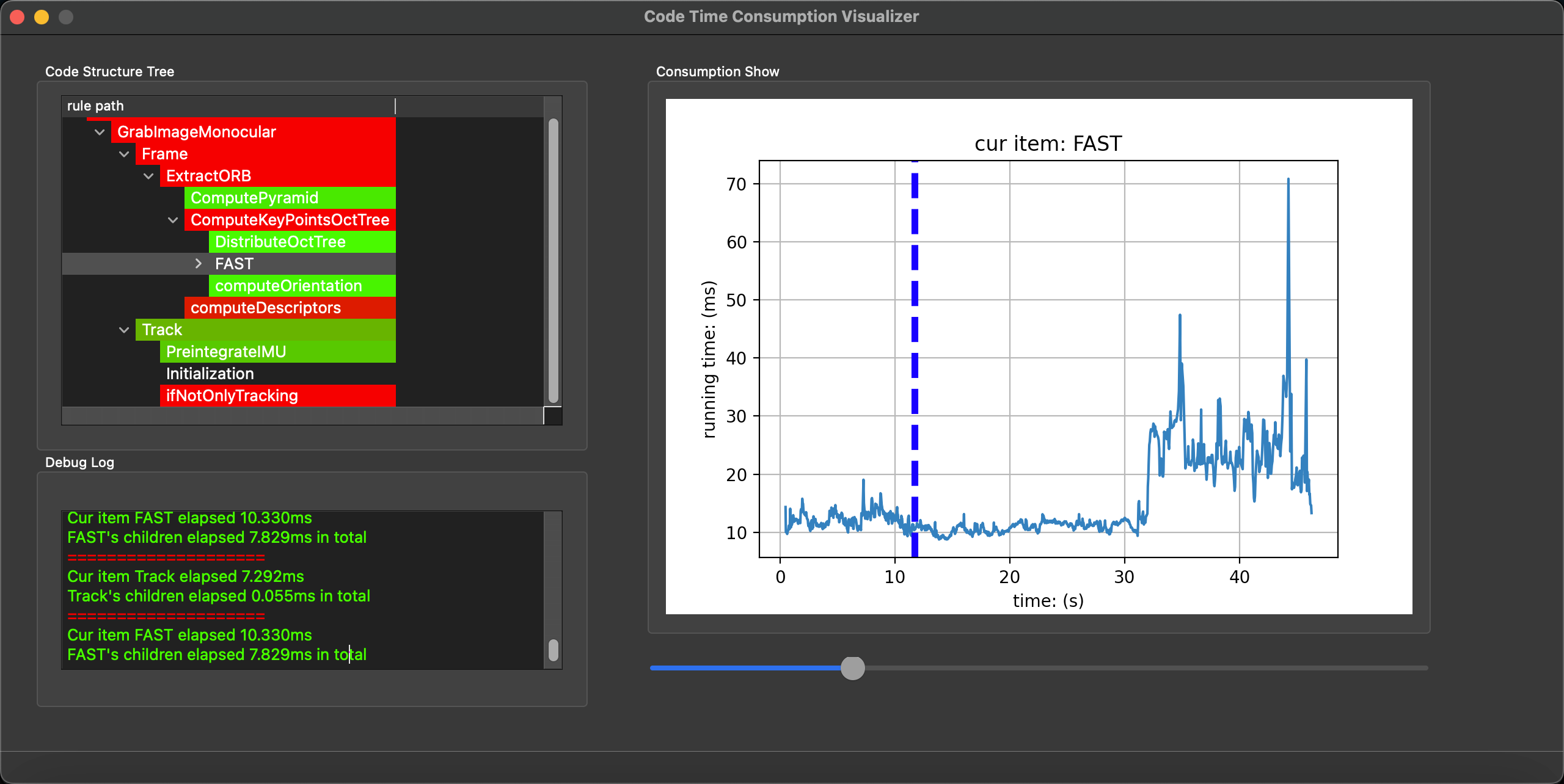Click the first 'Cur item FAST elapsed' log line
The image size is (1564, 784).
point(189,518)
